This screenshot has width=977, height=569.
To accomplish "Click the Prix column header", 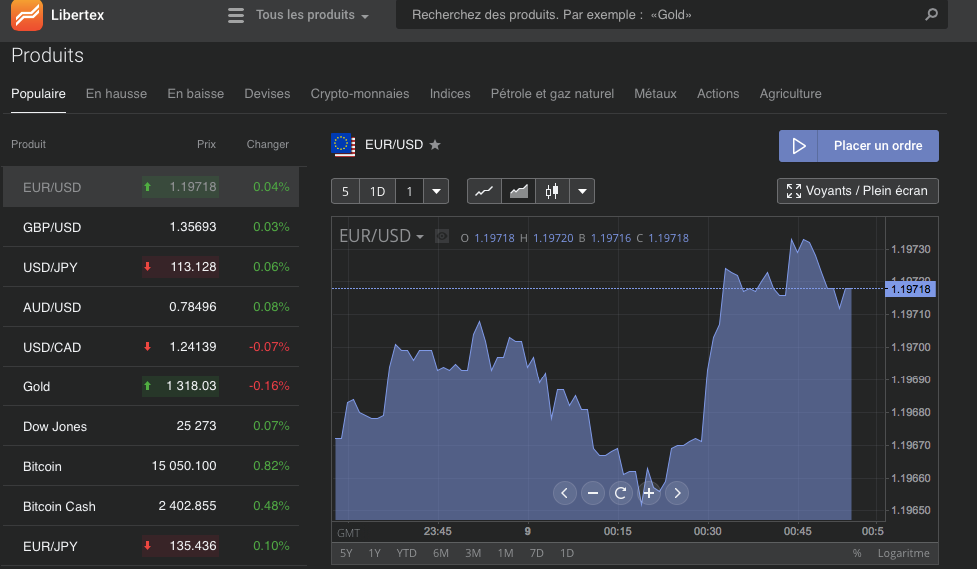I will [x=206, y=144].
